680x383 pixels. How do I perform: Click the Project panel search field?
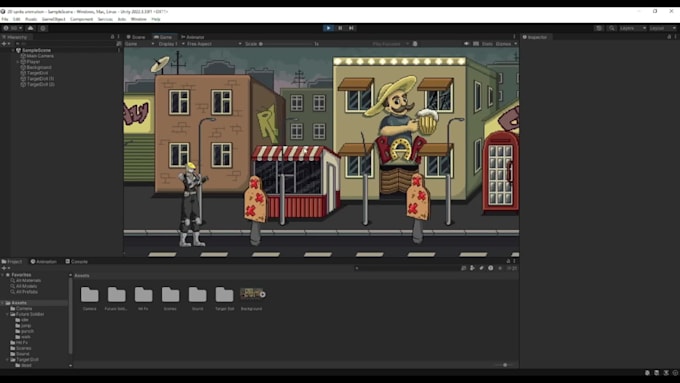[407, 268]
